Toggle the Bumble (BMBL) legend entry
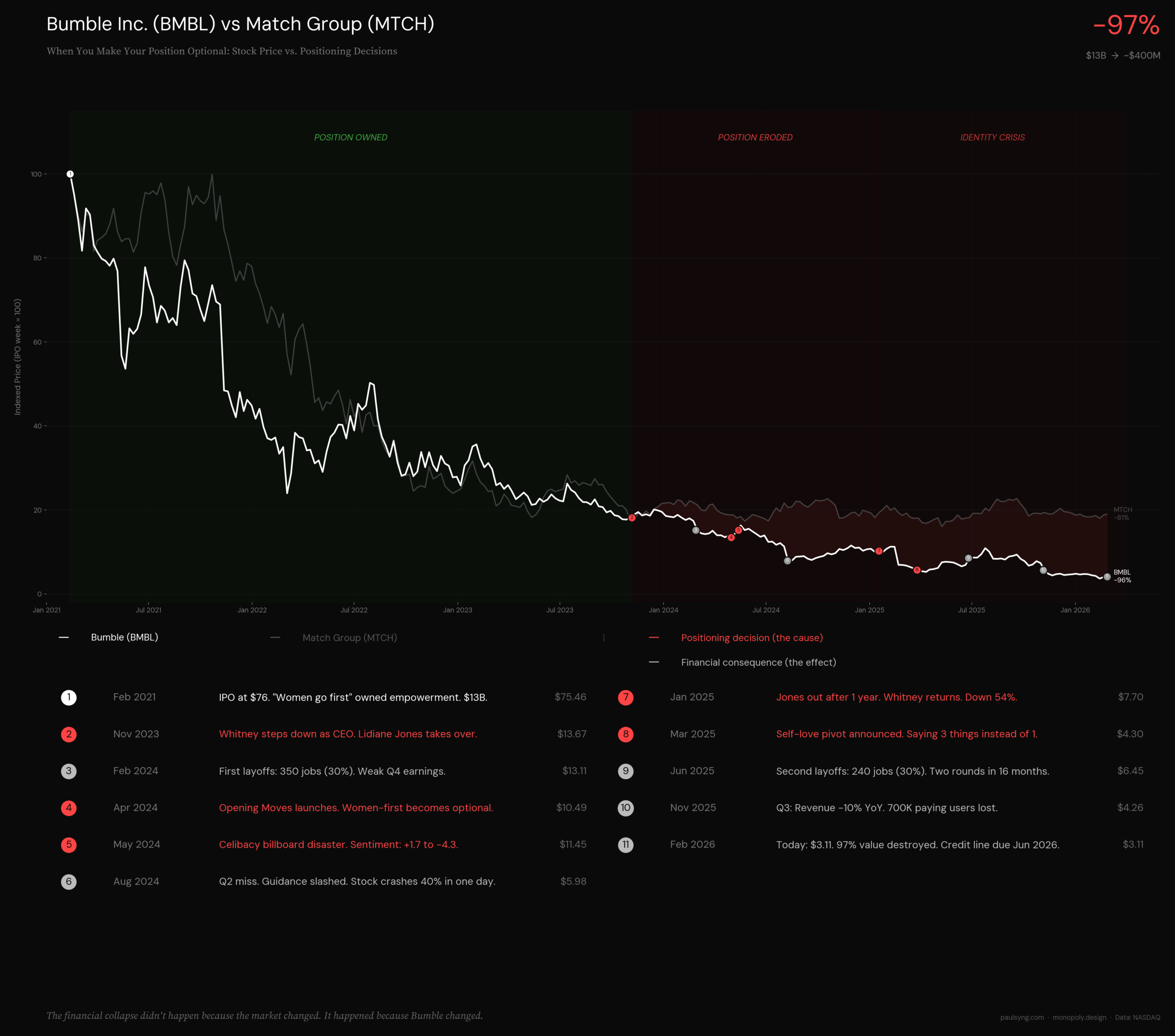This screenshot has width=1175, height=1036. coord(124,637)
